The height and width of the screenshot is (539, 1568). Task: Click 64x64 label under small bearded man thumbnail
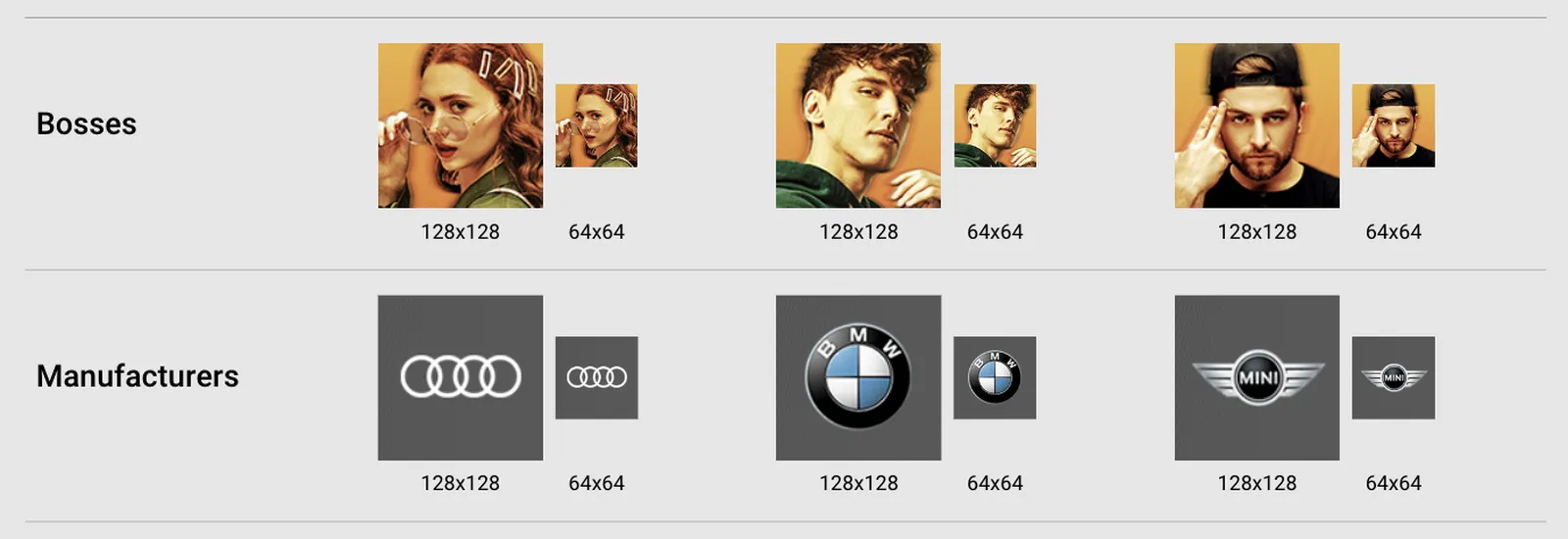tap(1393, 232)
